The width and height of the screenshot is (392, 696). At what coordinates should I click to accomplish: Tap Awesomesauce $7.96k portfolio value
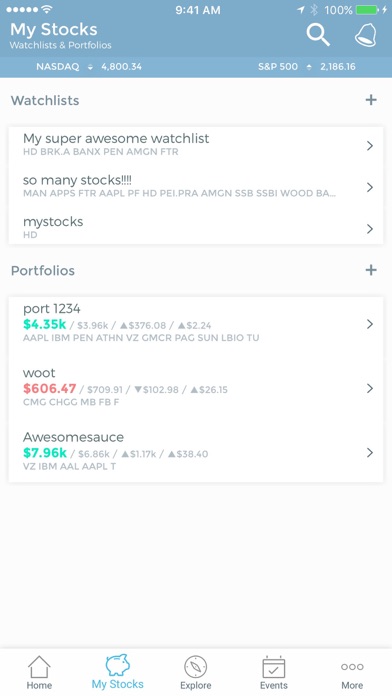[45, 453]
